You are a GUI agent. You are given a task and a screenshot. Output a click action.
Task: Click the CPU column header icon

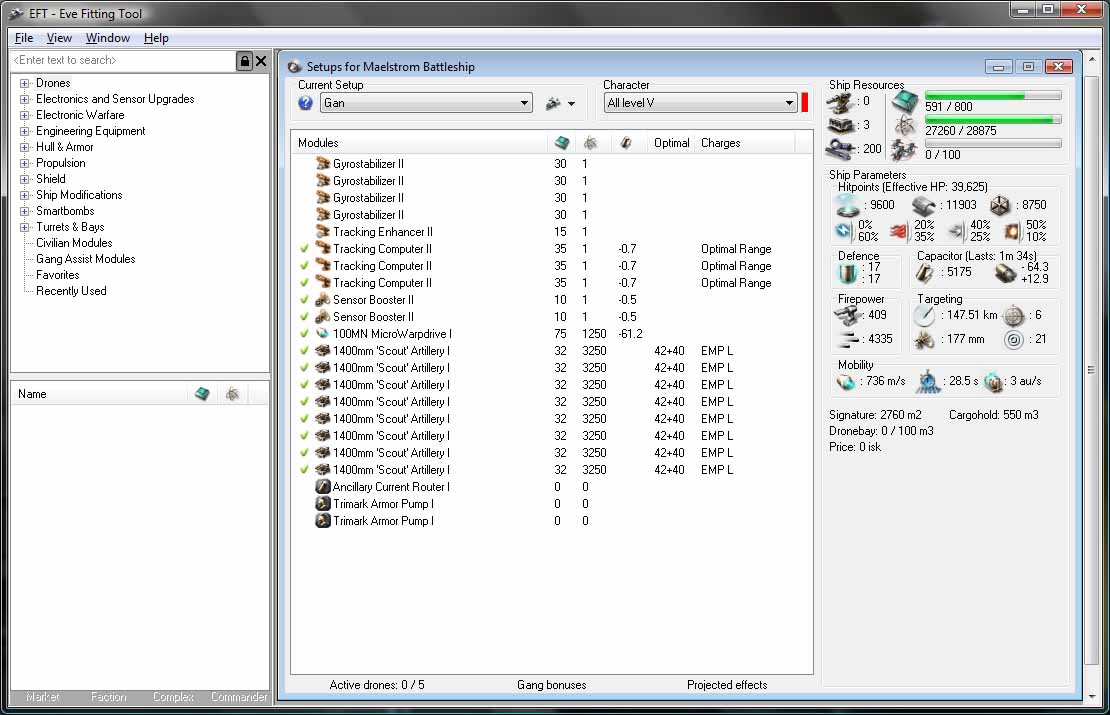tap(562, 143)
